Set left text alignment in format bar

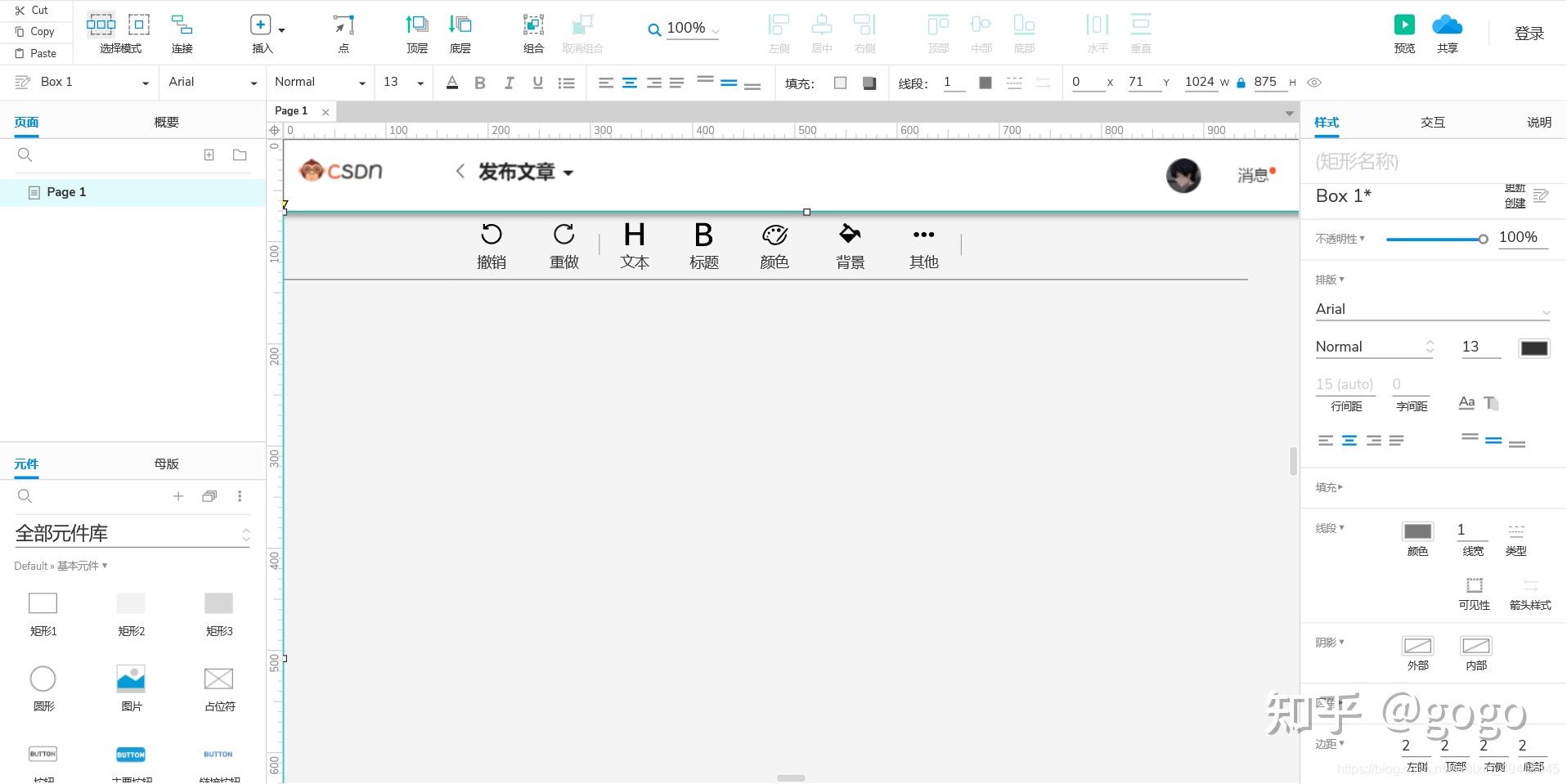tap(605, 83)
